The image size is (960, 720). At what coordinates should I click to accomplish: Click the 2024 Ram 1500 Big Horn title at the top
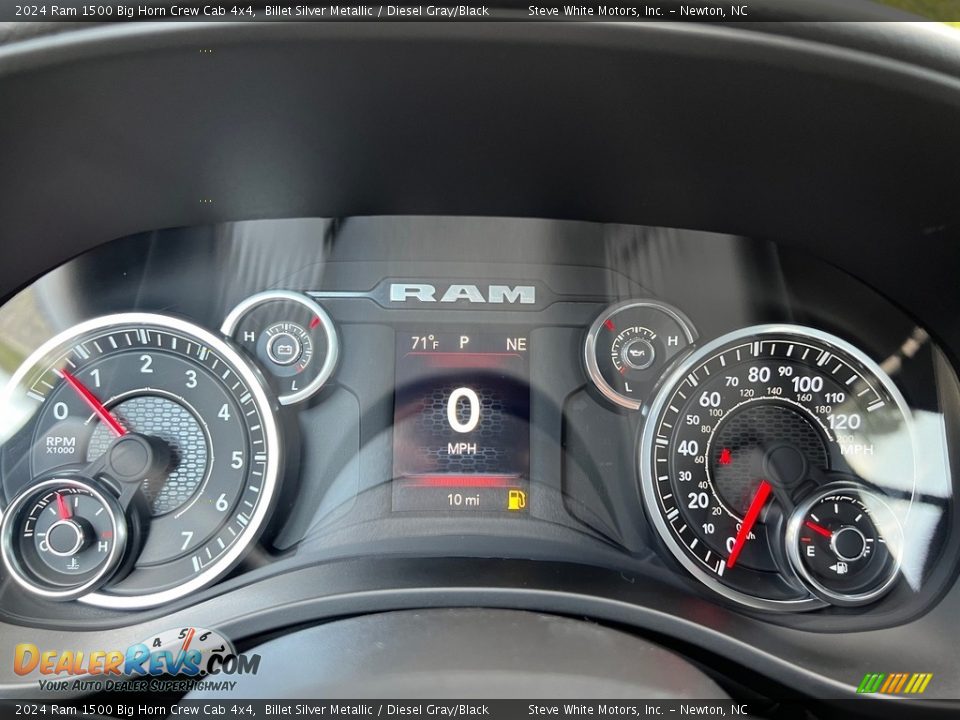135,10
